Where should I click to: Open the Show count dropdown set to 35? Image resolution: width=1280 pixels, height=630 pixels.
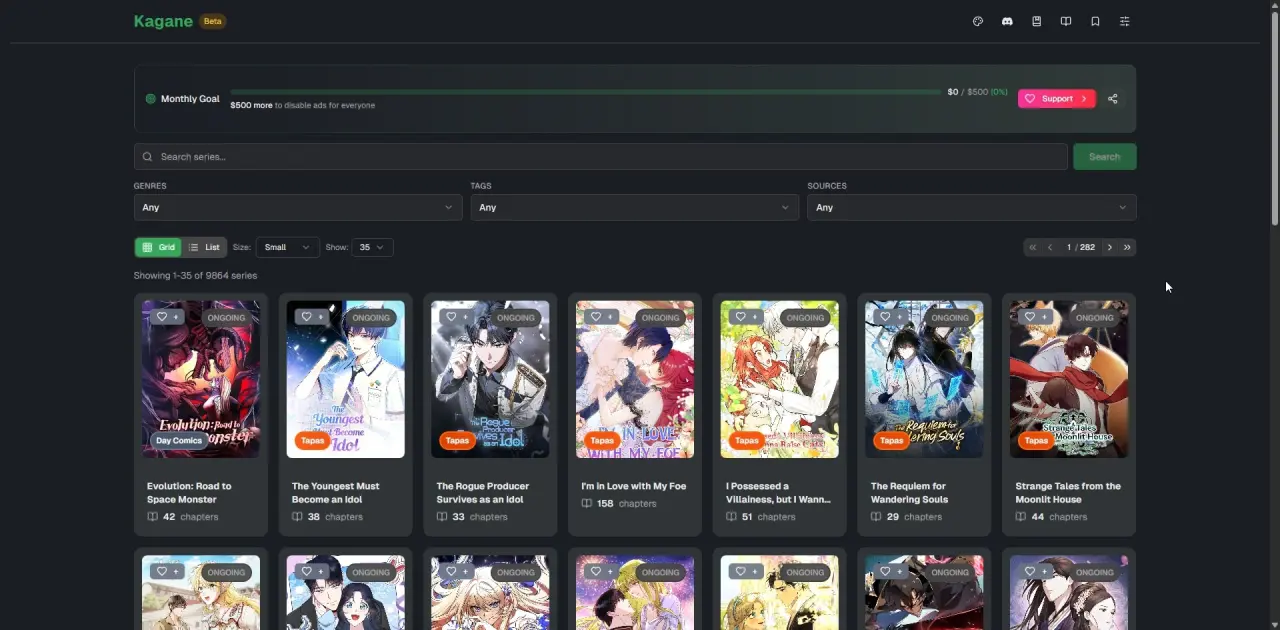(372, 247)
